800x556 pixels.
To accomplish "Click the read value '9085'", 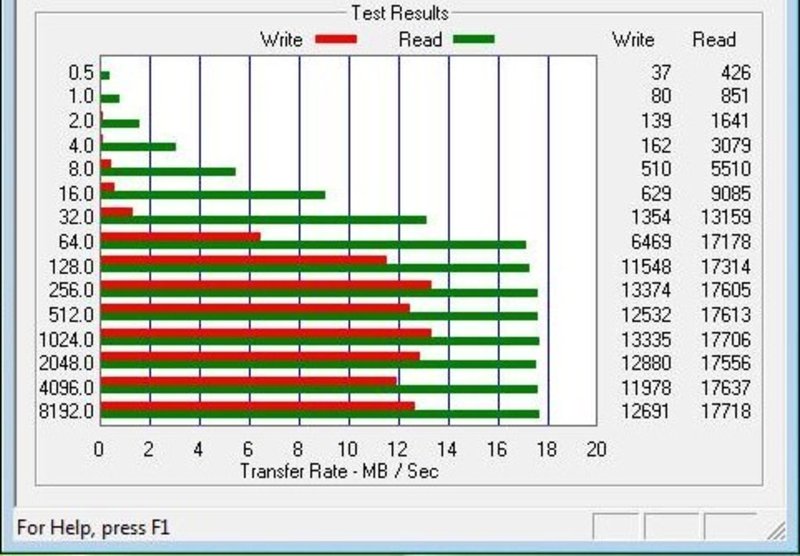I will (x=731, y=194).
